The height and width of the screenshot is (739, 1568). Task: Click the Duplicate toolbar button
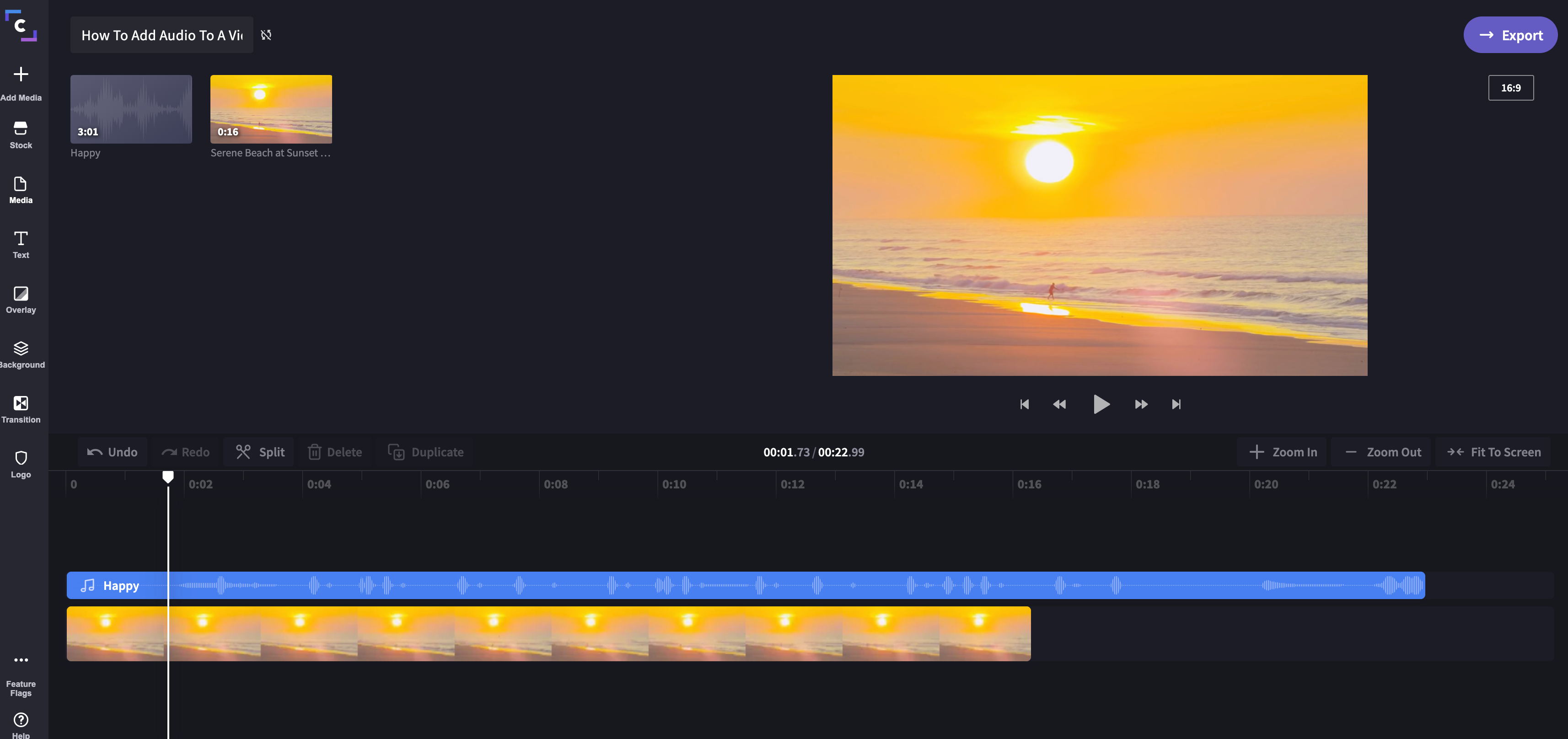pos(425,452)
